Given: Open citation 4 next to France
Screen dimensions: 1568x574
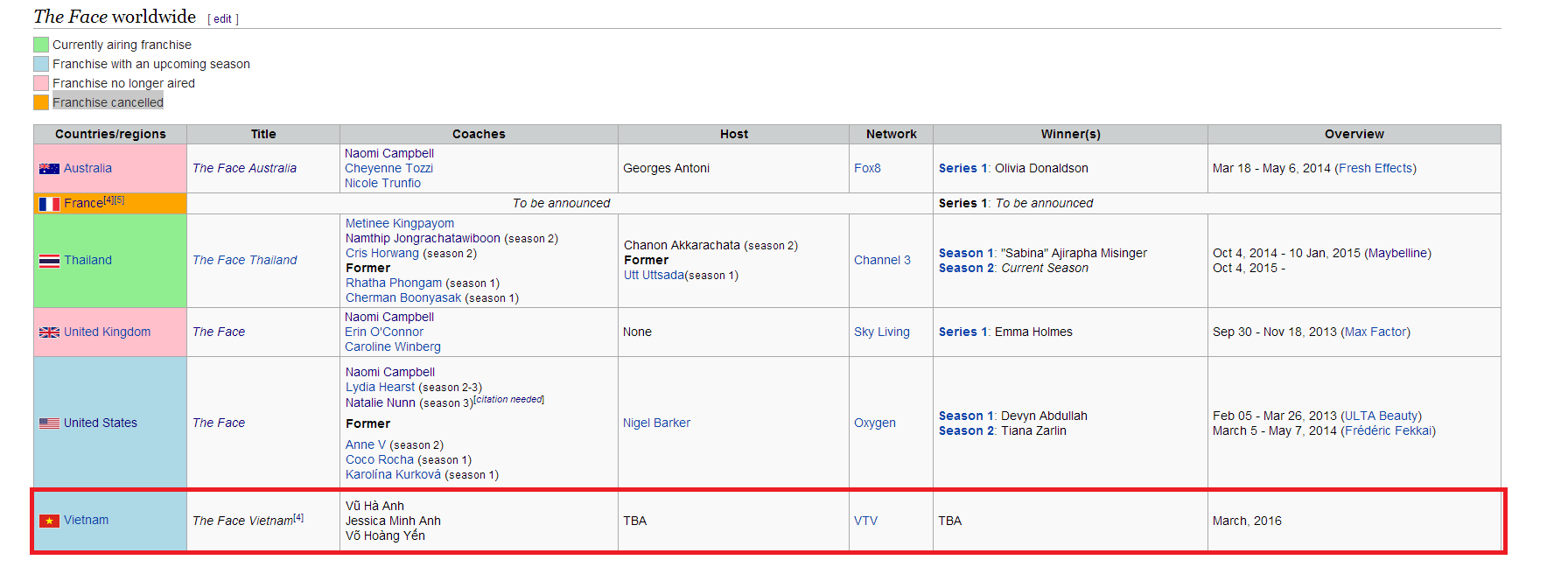Looking at the screenshot, I should point(108,199).
